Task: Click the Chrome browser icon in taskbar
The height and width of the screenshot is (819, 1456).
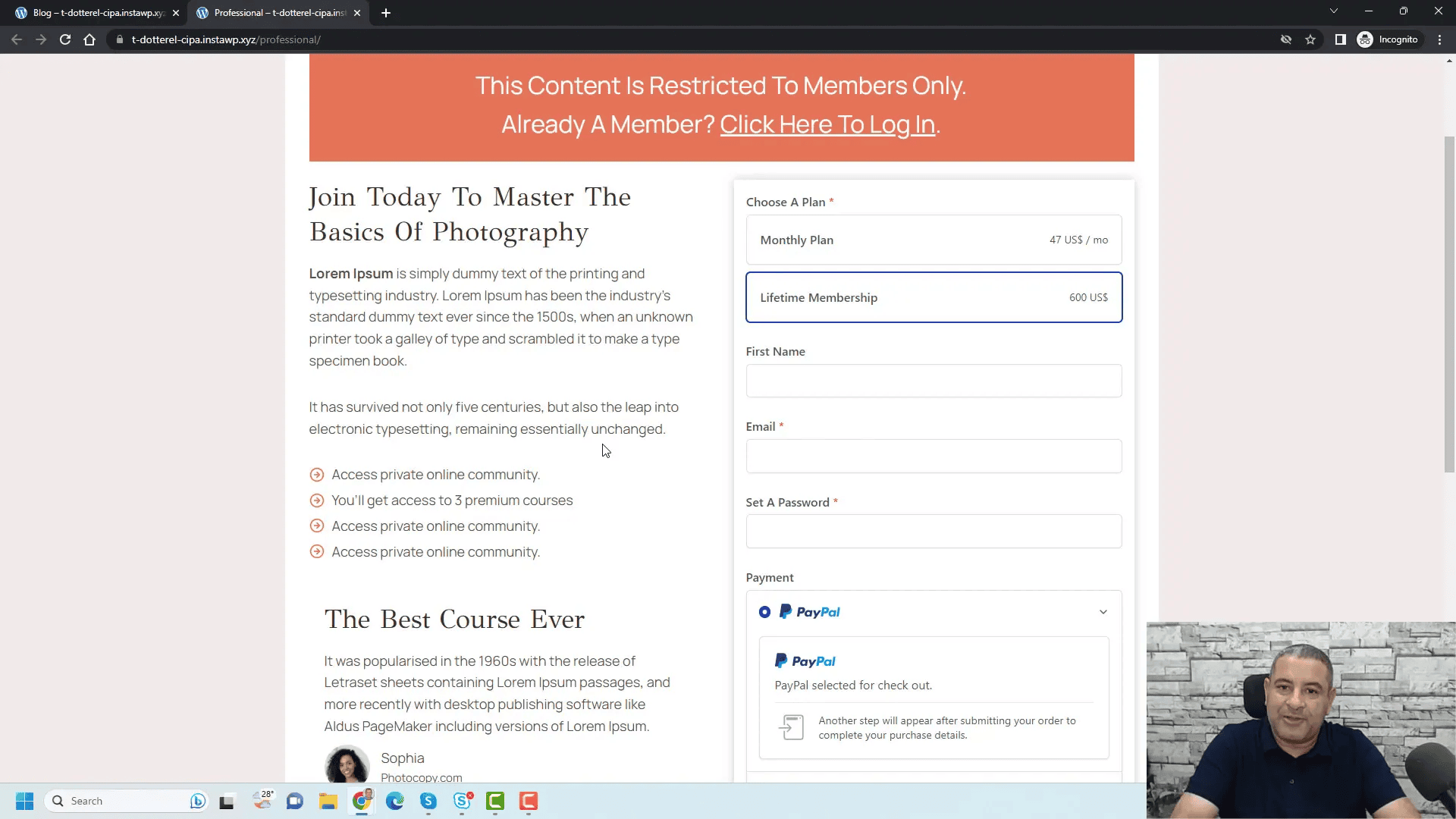Action: pos(363,800)
